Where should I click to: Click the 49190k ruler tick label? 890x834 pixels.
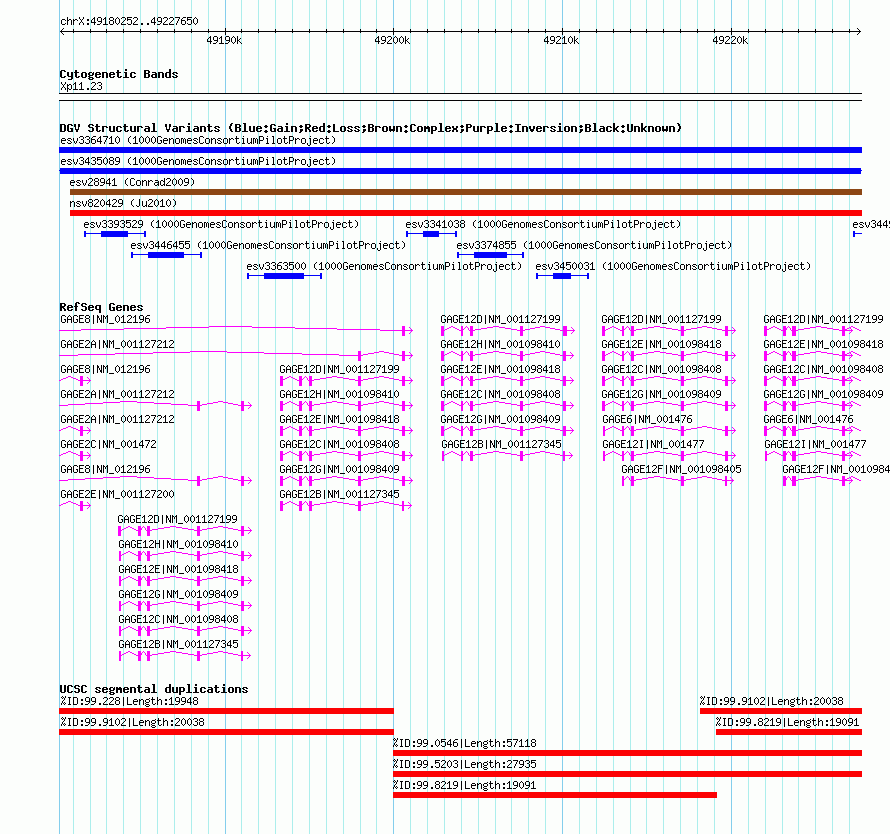click(224, 40)
